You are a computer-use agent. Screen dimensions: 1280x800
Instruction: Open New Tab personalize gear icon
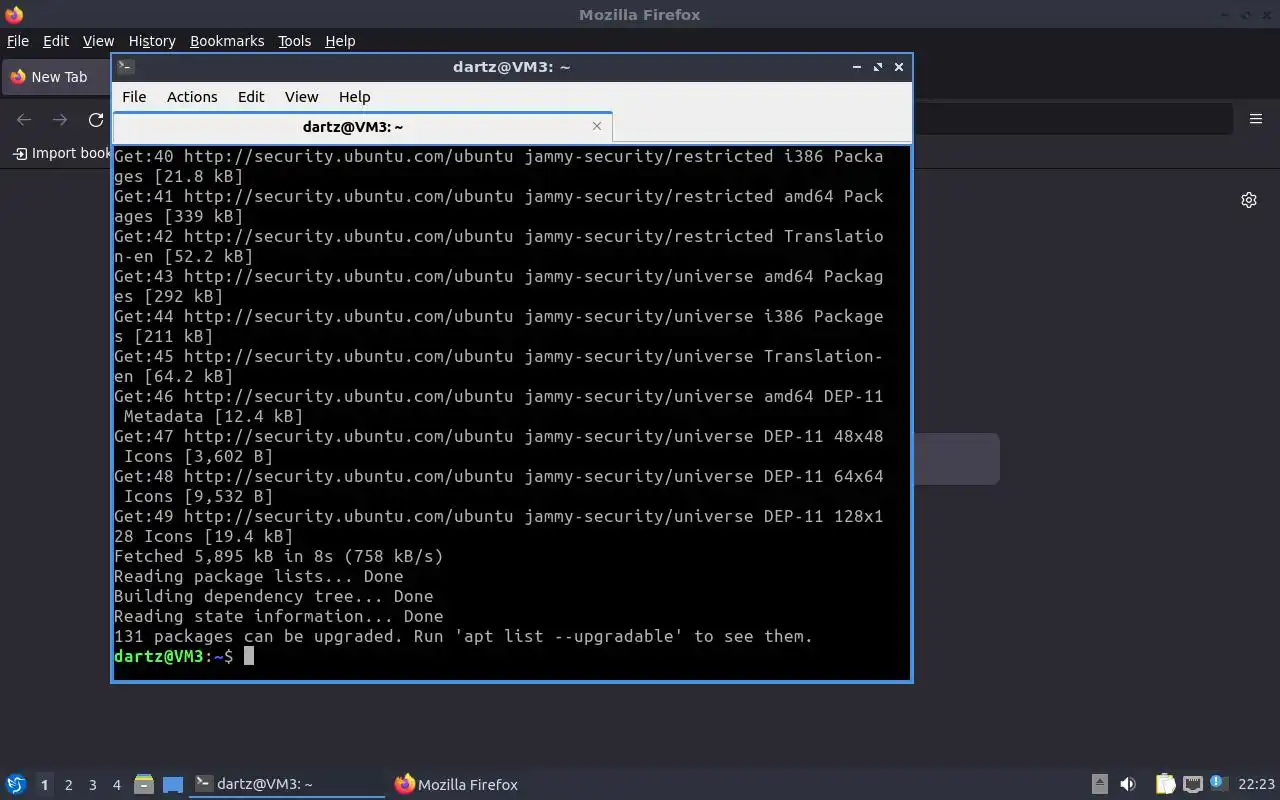[1249, 200]
